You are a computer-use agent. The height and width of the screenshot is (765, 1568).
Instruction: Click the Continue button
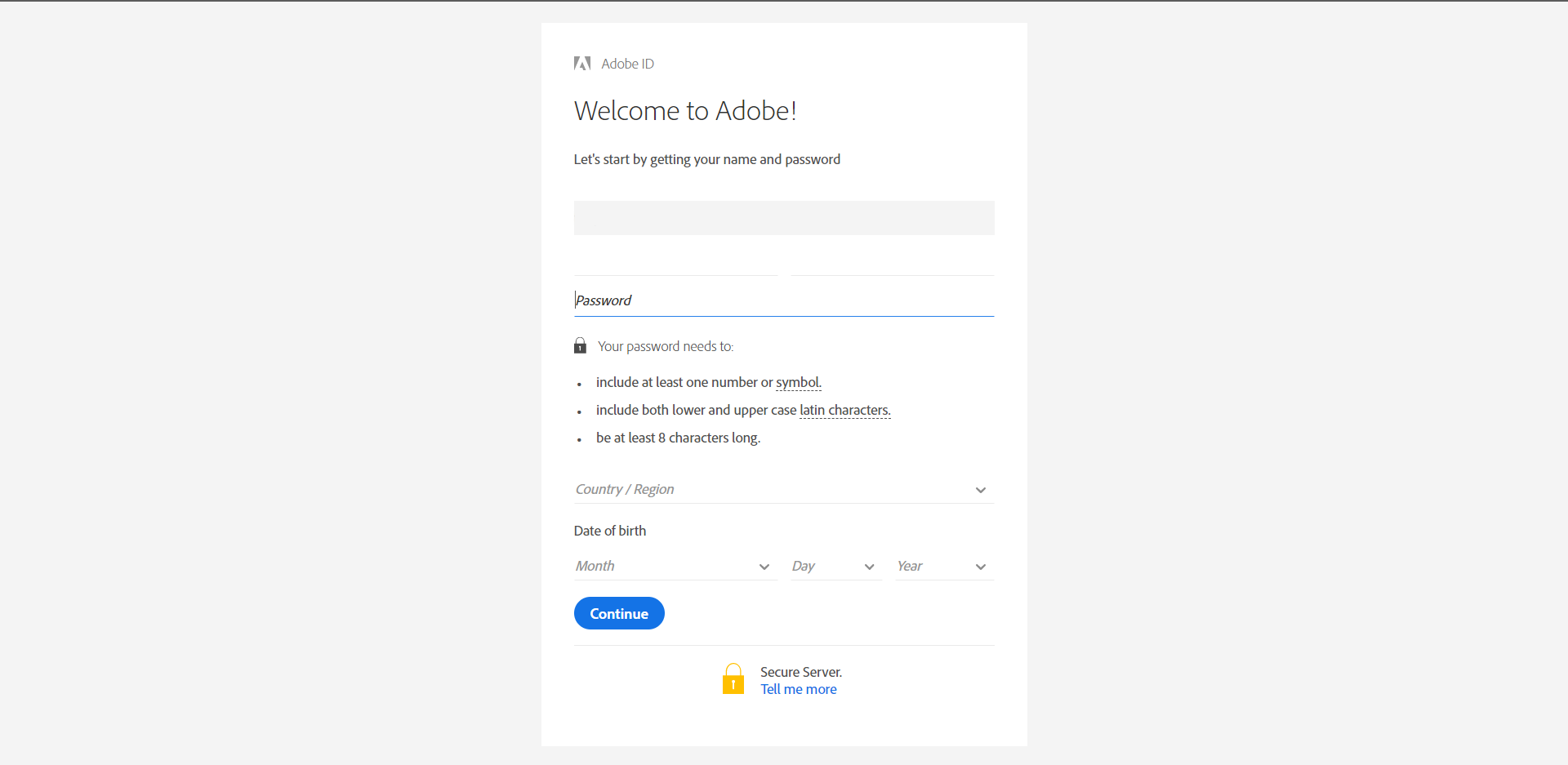coord(619,613)
